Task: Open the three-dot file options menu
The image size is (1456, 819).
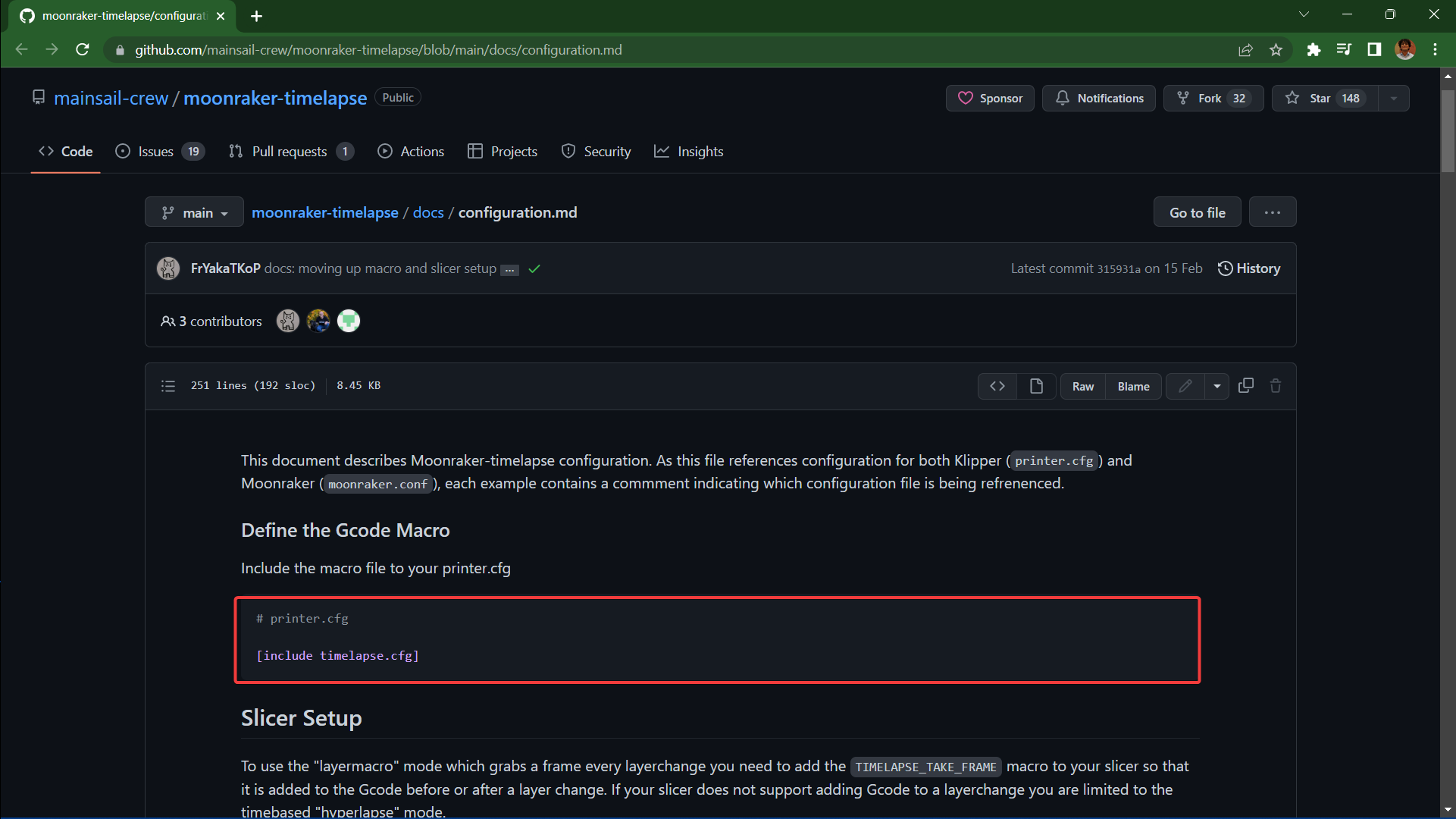Action: click(x=1273, y=212)
